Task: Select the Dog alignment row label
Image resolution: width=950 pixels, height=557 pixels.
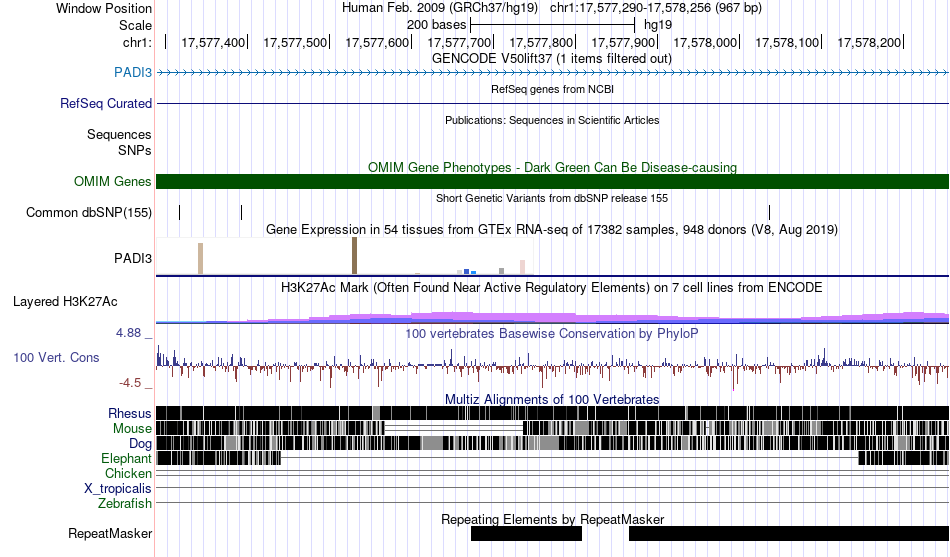Action: coord(141,444)
